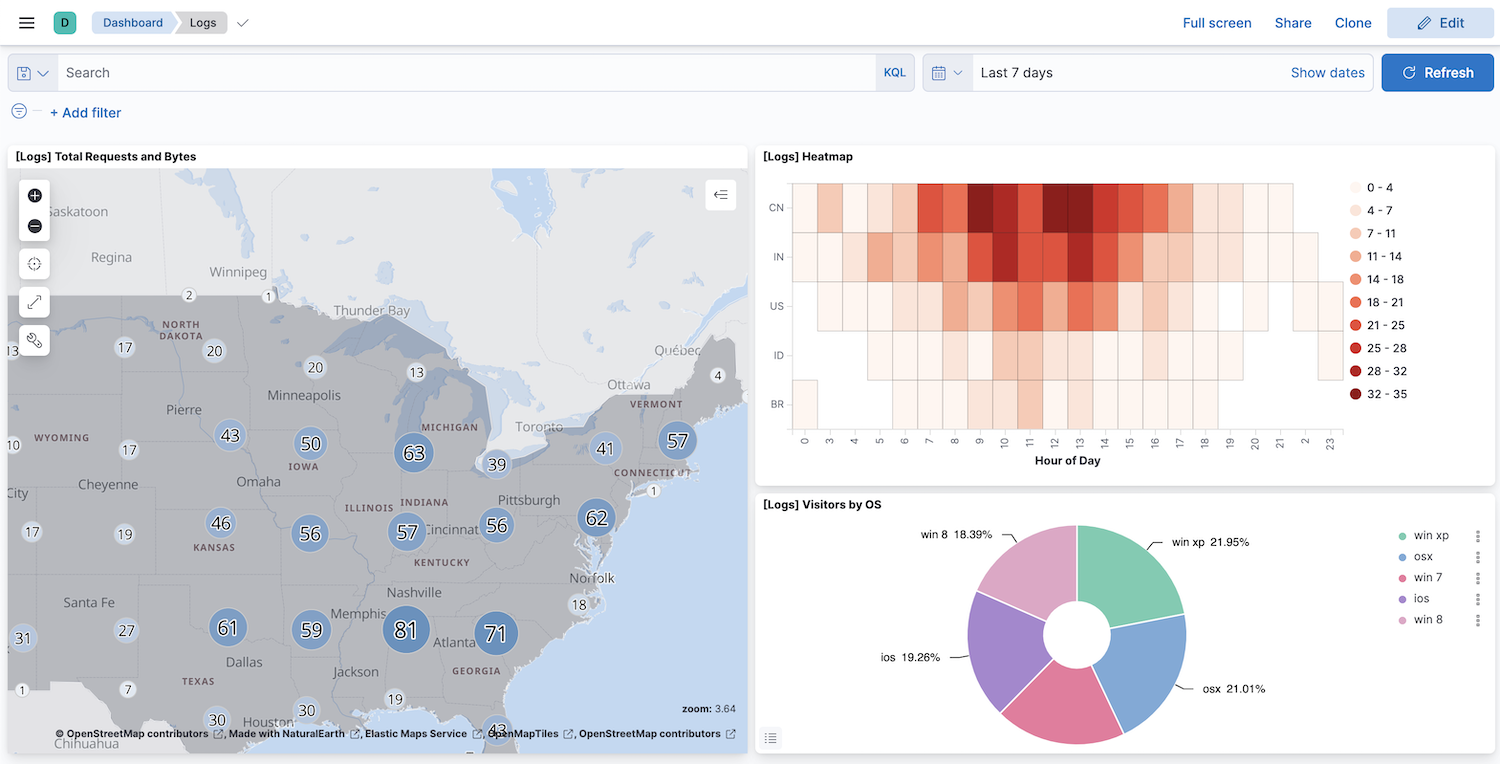Open the map layers panel icon
Viewport: 1500px width, 764px height.
point(721,194)
